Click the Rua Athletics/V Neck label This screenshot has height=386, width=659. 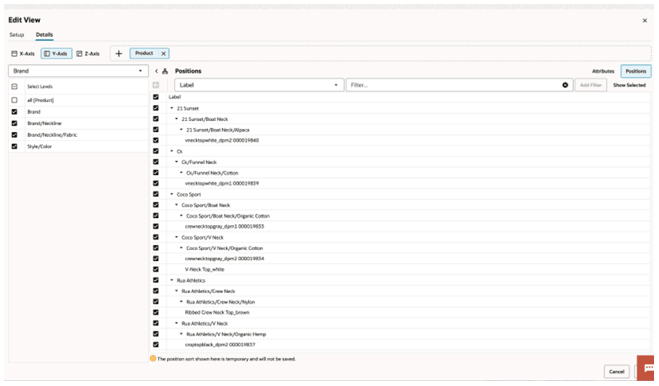tap(205, 323)
